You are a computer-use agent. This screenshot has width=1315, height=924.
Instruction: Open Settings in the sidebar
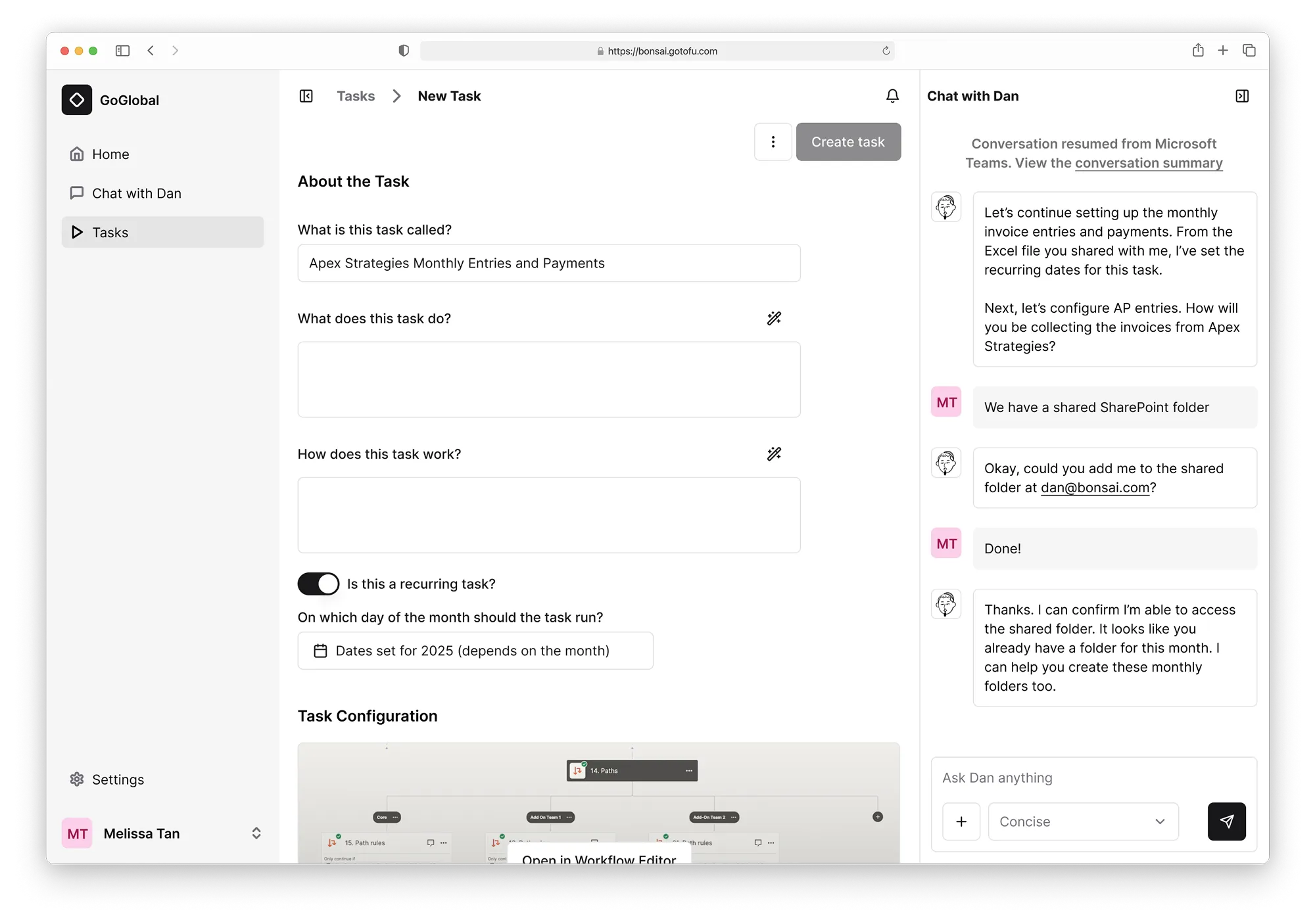(118, 779)
